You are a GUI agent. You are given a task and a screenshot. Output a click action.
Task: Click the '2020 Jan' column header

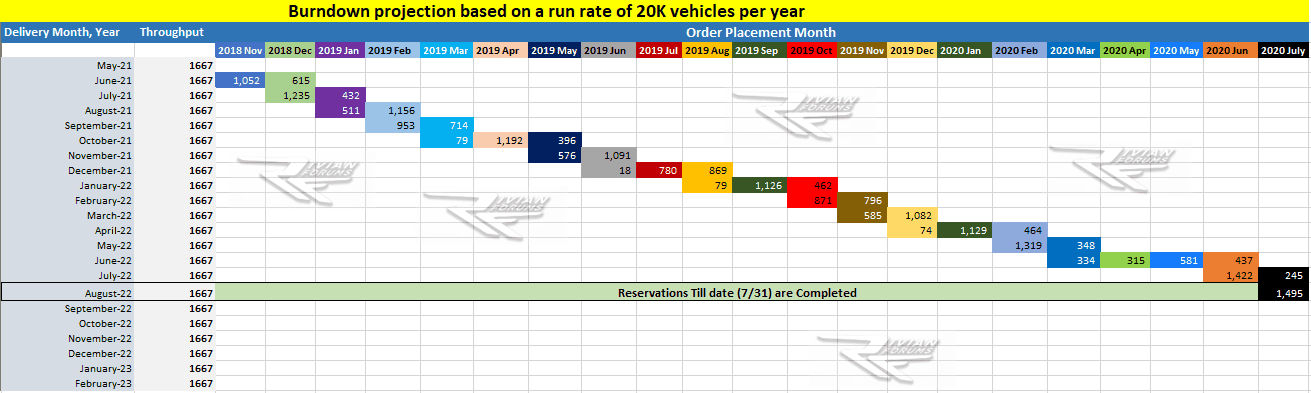pyautogui.click(x=965, y=49)
